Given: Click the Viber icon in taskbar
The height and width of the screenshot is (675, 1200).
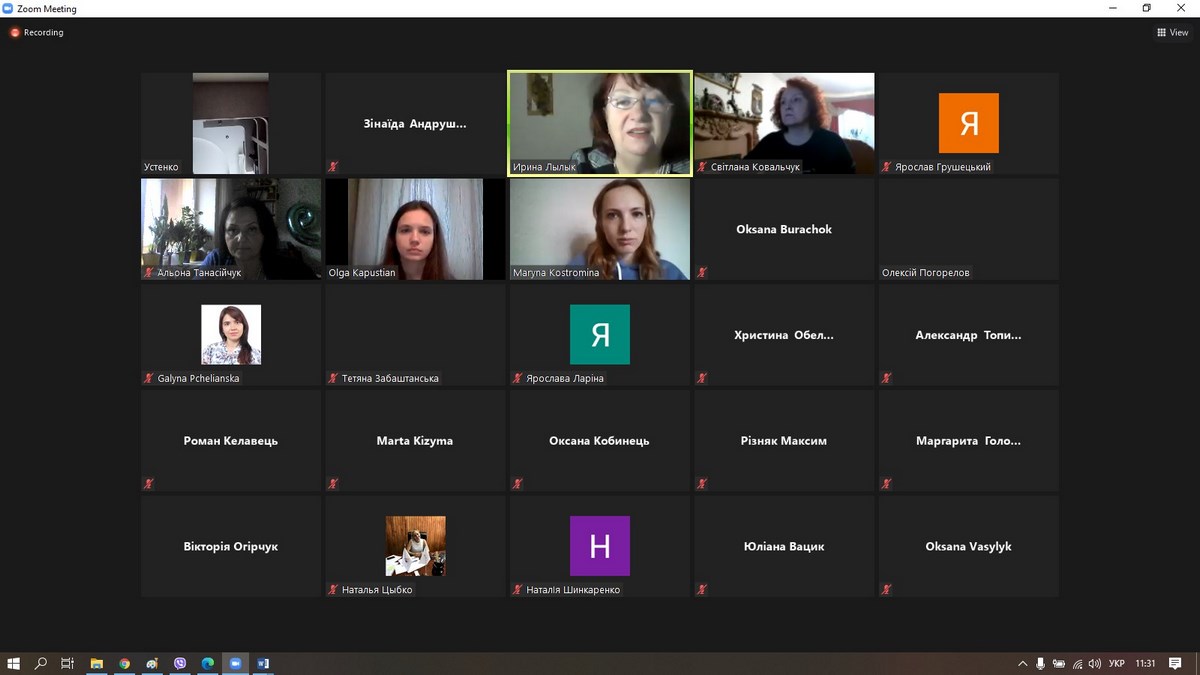Looking at the screenshot, I should point(180,663).
